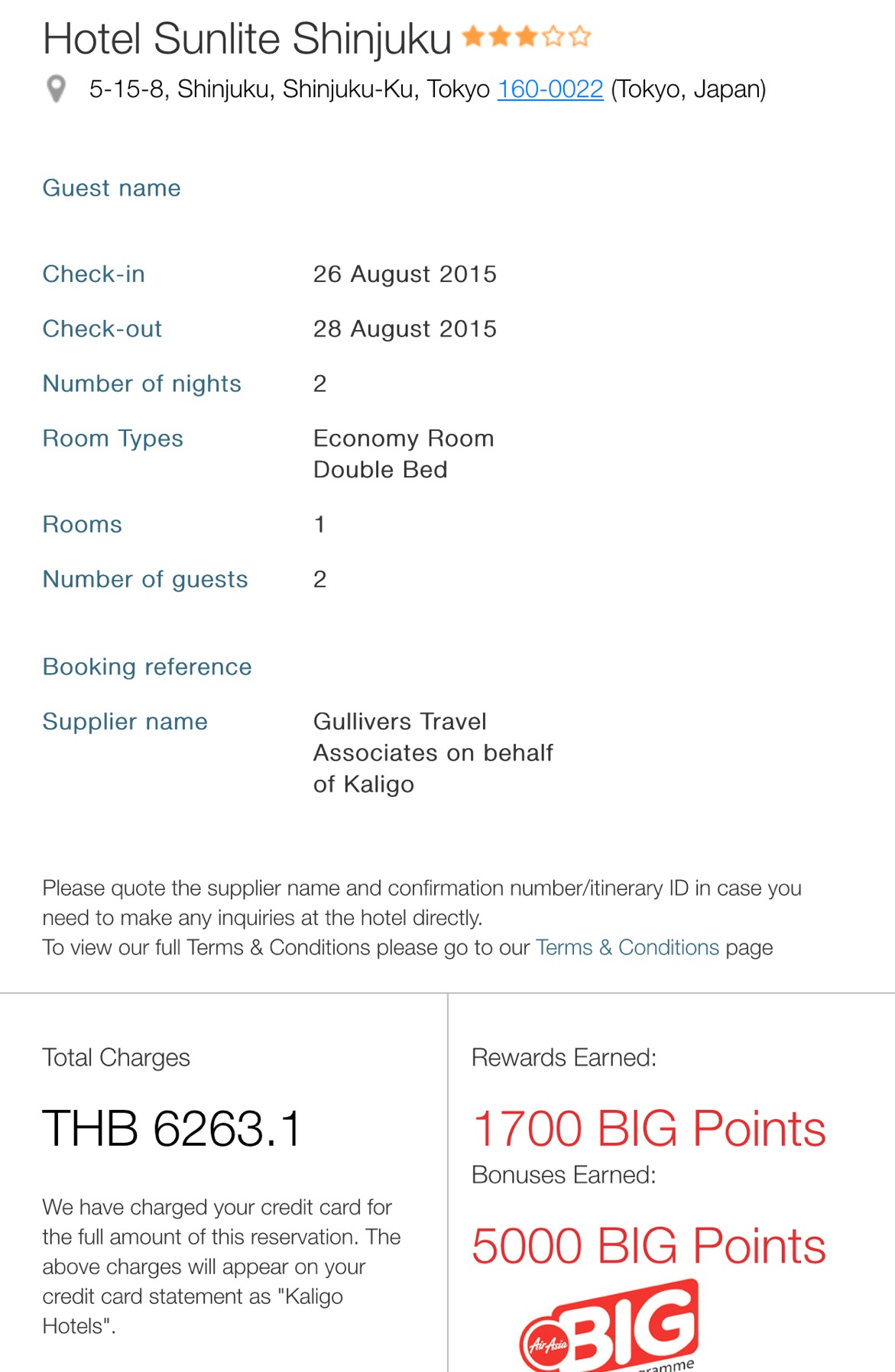
Task: Click the 1700 BIG Points reward
Action: point(648,1128)
